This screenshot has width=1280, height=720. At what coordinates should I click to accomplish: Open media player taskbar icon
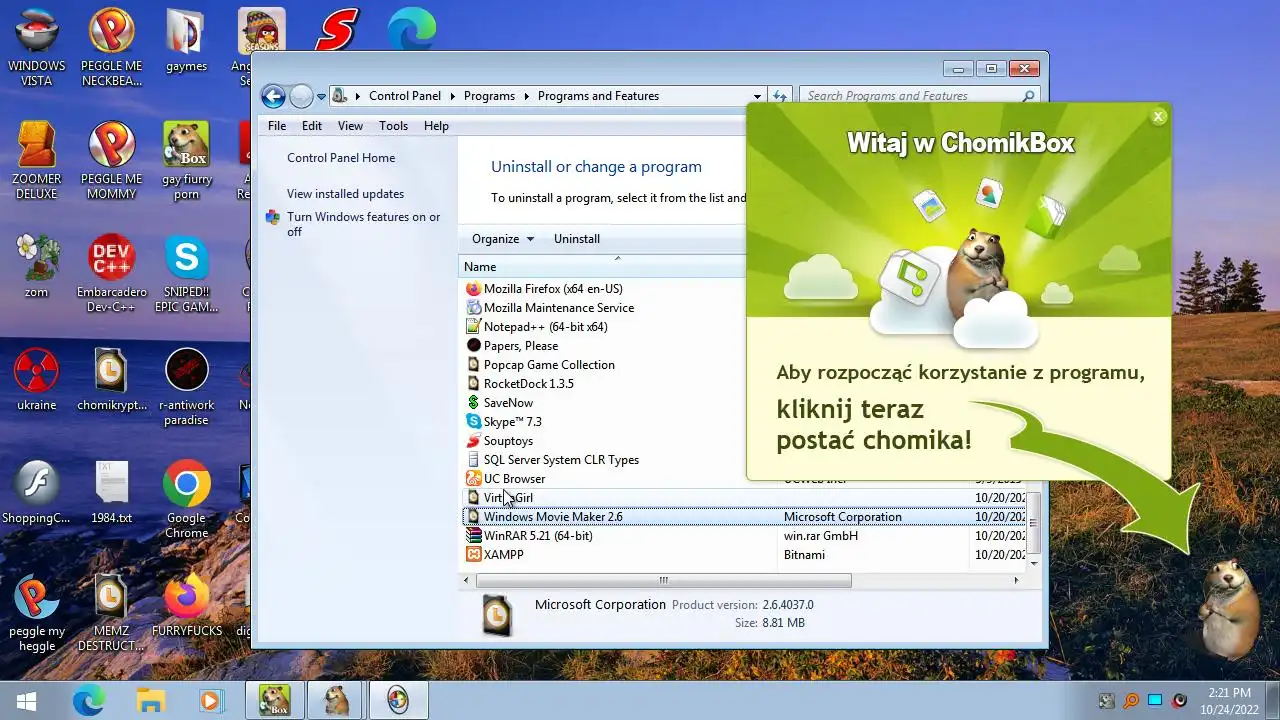click(x=211, y=701)
